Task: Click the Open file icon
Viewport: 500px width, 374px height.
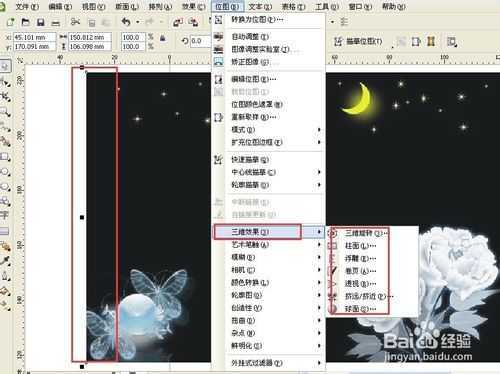Action: (x=26, y=22)
